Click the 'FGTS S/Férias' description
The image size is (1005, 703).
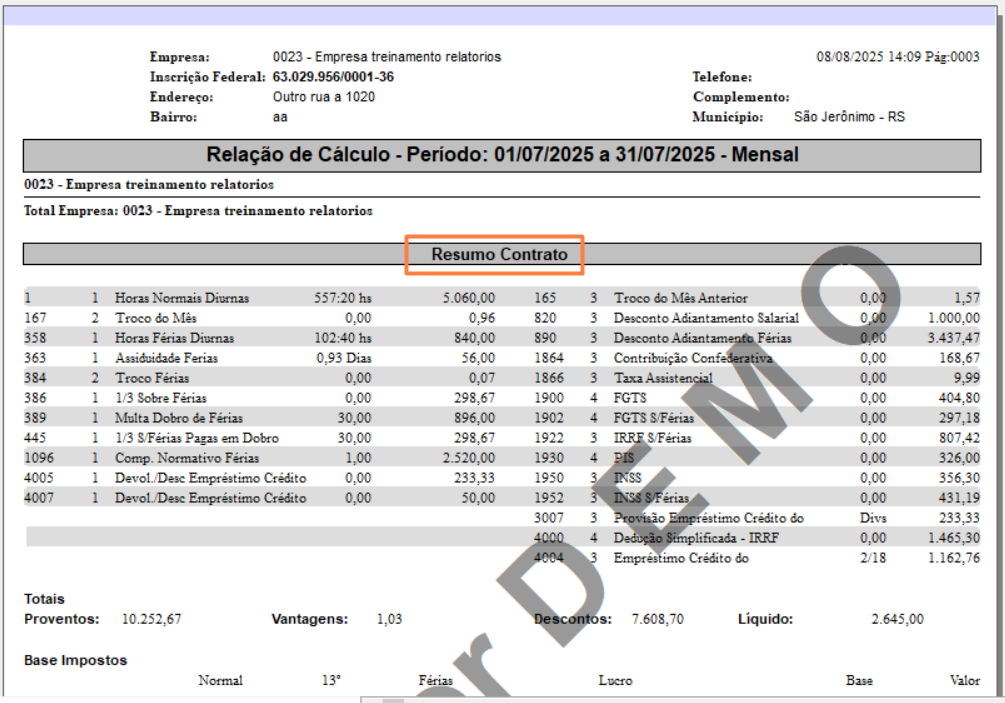click(x=654, y=418)
